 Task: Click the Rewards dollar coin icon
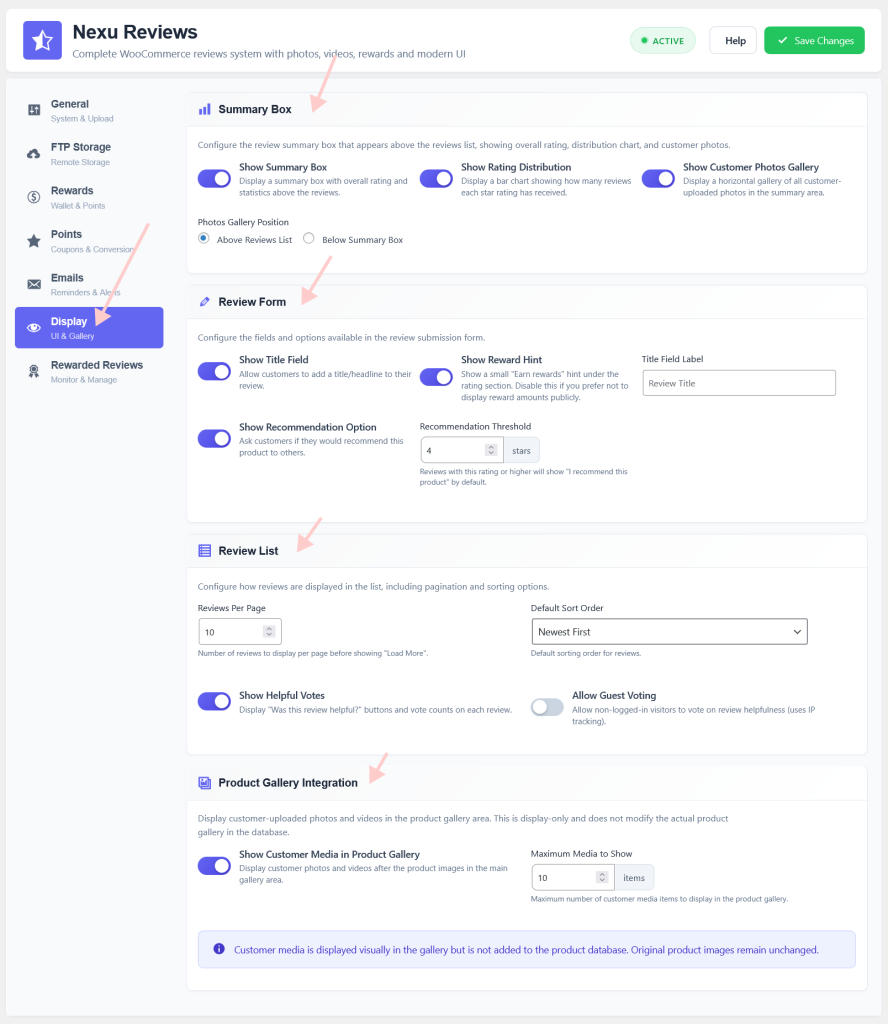click(34, 197)
